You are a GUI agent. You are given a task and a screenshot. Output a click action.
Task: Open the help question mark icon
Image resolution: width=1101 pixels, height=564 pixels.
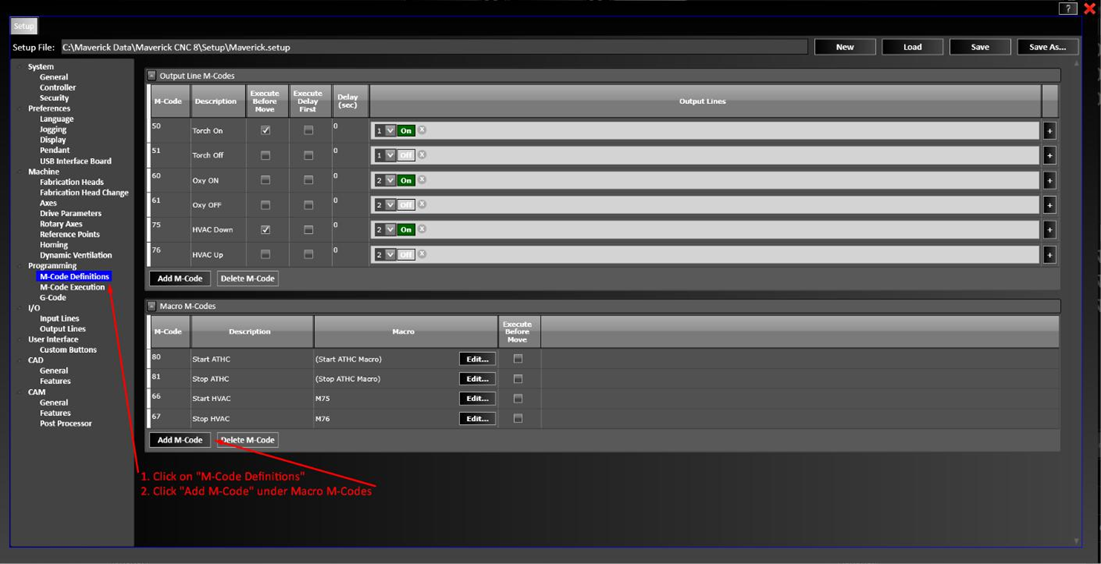[1067, 8]
